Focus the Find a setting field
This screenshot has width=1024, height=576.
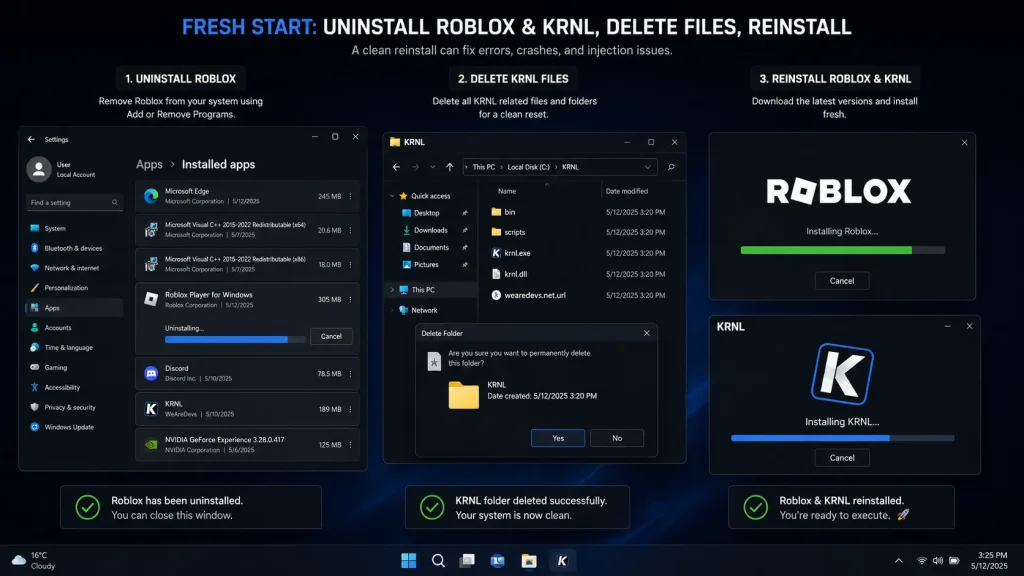[74, 202]
